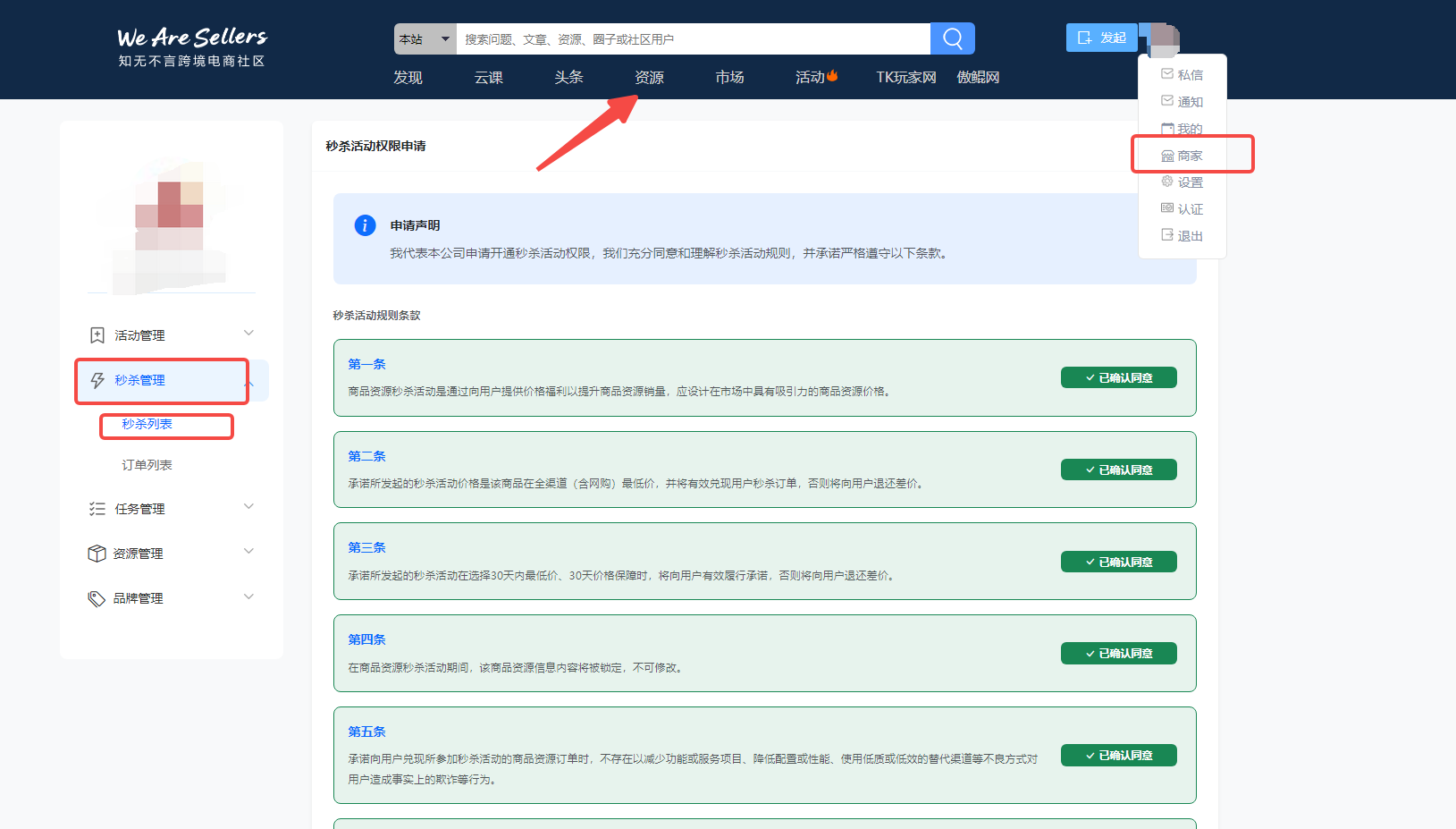This screenshot has width=1456, height=829.
Task: Focus the site search input field
Action: 693,39
